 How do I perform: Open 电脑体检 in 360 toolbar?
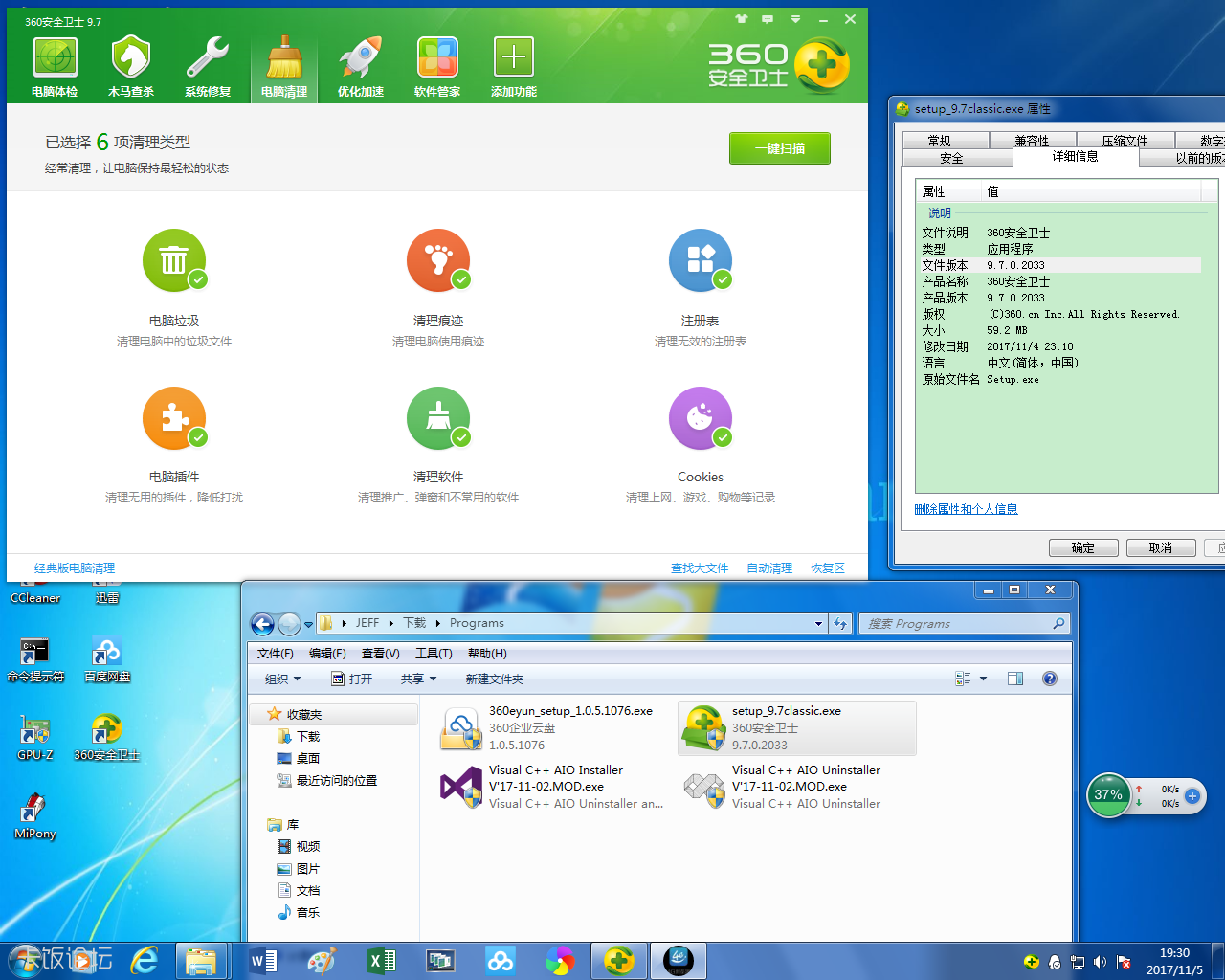coord(55,67)
